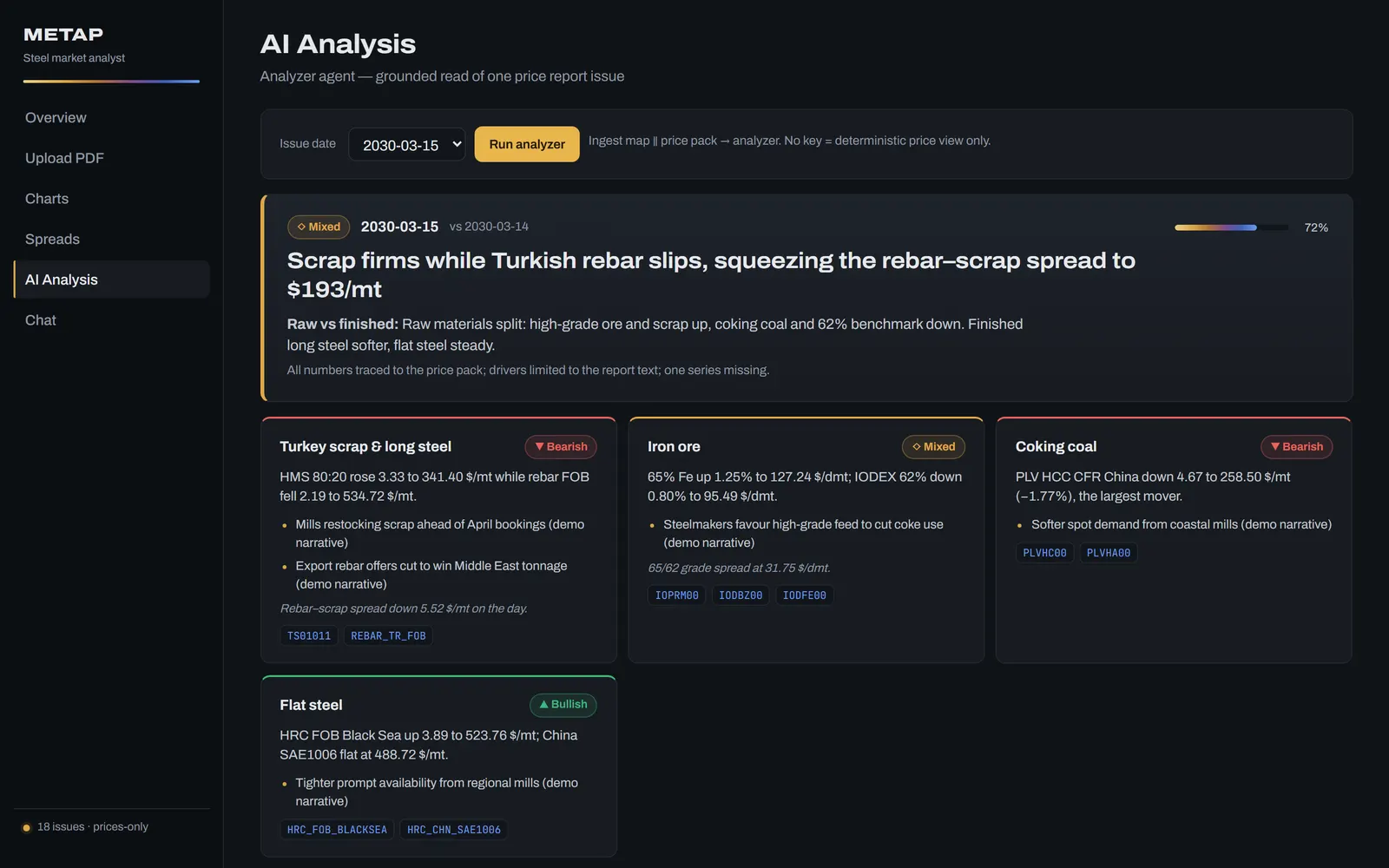The height and width of the screenshot is (868, 1389).
Task: Click the TS01011 series tag
Action: 309,636
